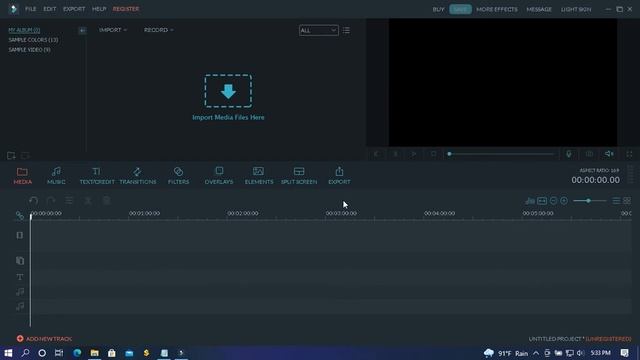Image resolution: width=640 pixels, height=360 pixels.
Task: Select the first music track icon
Action: click(20, 292)
